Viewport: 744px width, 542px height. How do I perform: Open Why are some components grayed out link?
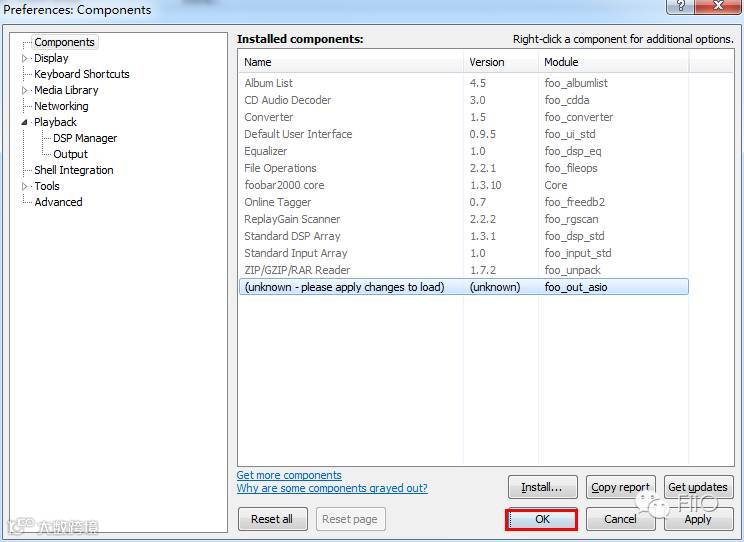(332, 488)
